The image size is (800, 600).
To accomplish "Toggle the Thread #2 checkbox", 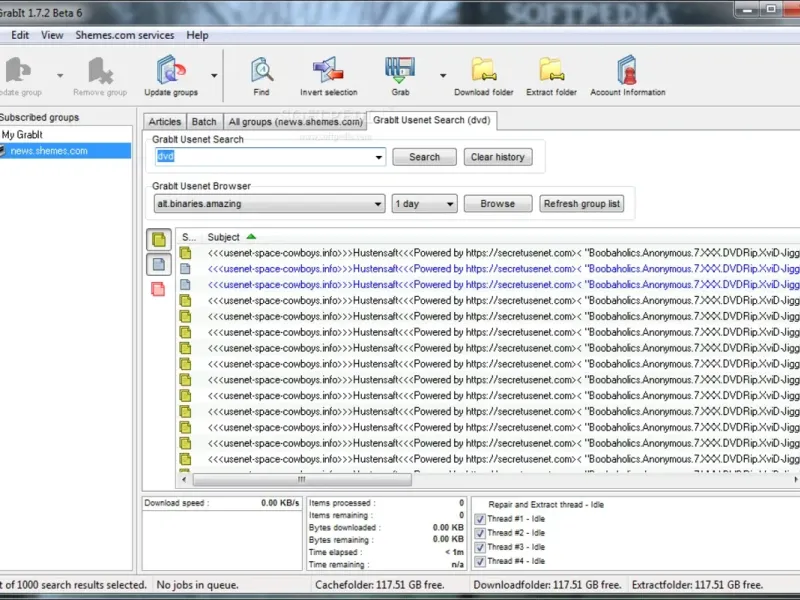I will pyautogui.click(x=480, y=533).
